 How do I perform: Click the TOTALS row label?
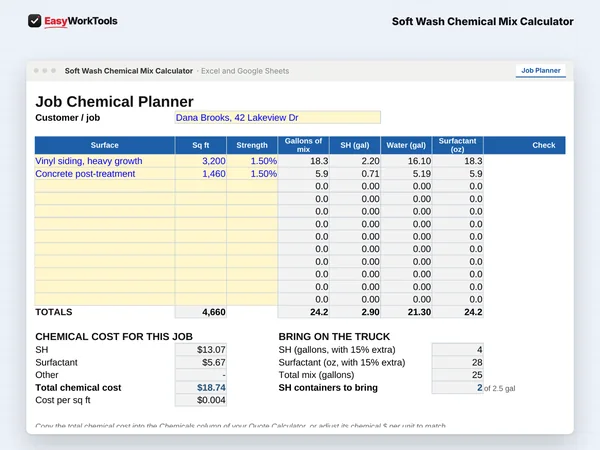pyautogui.click(x=54, y=312)
